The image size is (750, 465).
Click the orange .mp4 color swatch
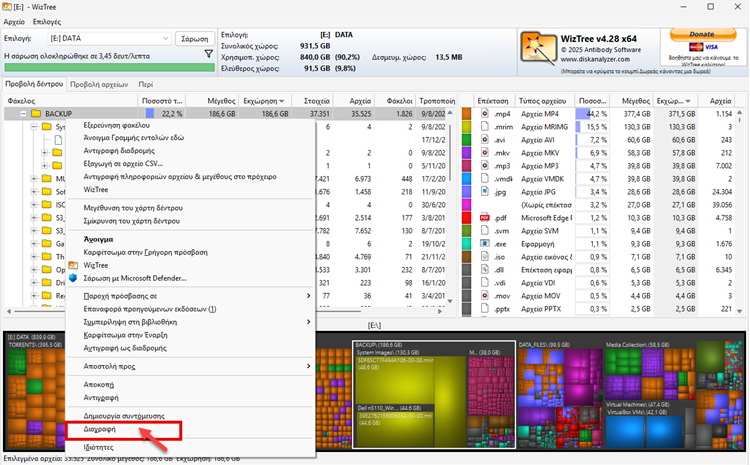467,114
